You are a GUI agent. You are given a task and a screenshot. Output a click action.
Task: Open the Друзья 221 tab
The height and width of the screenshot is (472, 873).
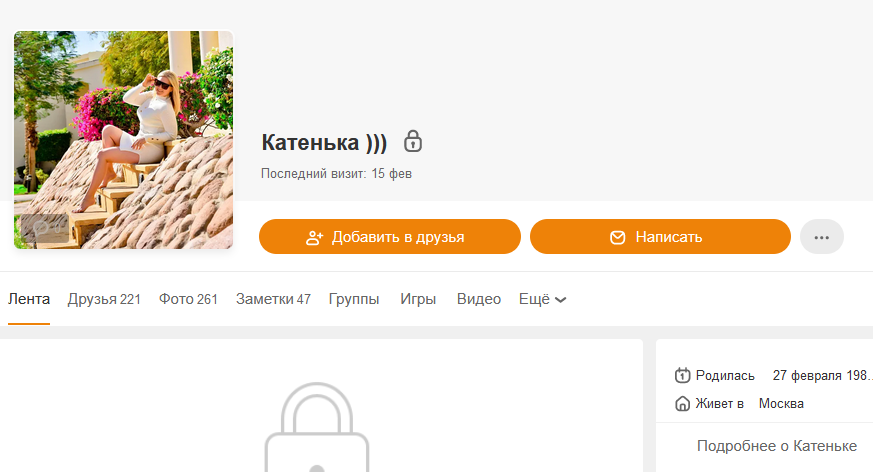point(104,299)
